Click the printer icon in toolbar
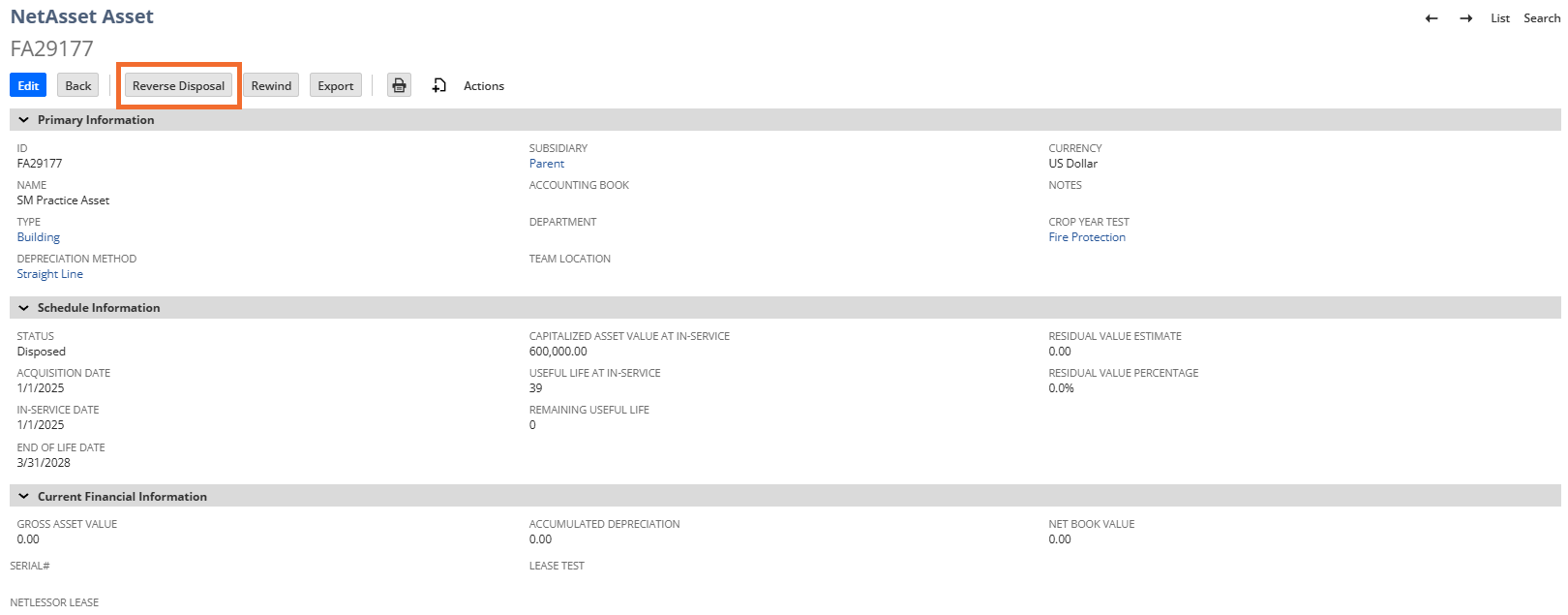This screenshot has width=1568, height=615. [399, 85]
